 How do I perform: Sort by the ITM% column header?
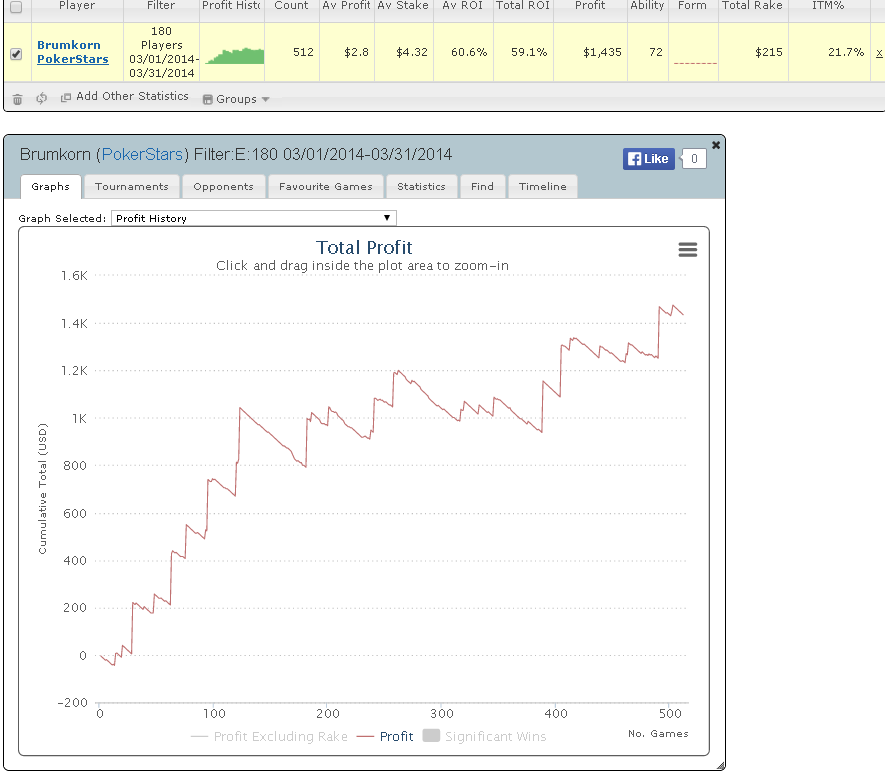point(828,6)
